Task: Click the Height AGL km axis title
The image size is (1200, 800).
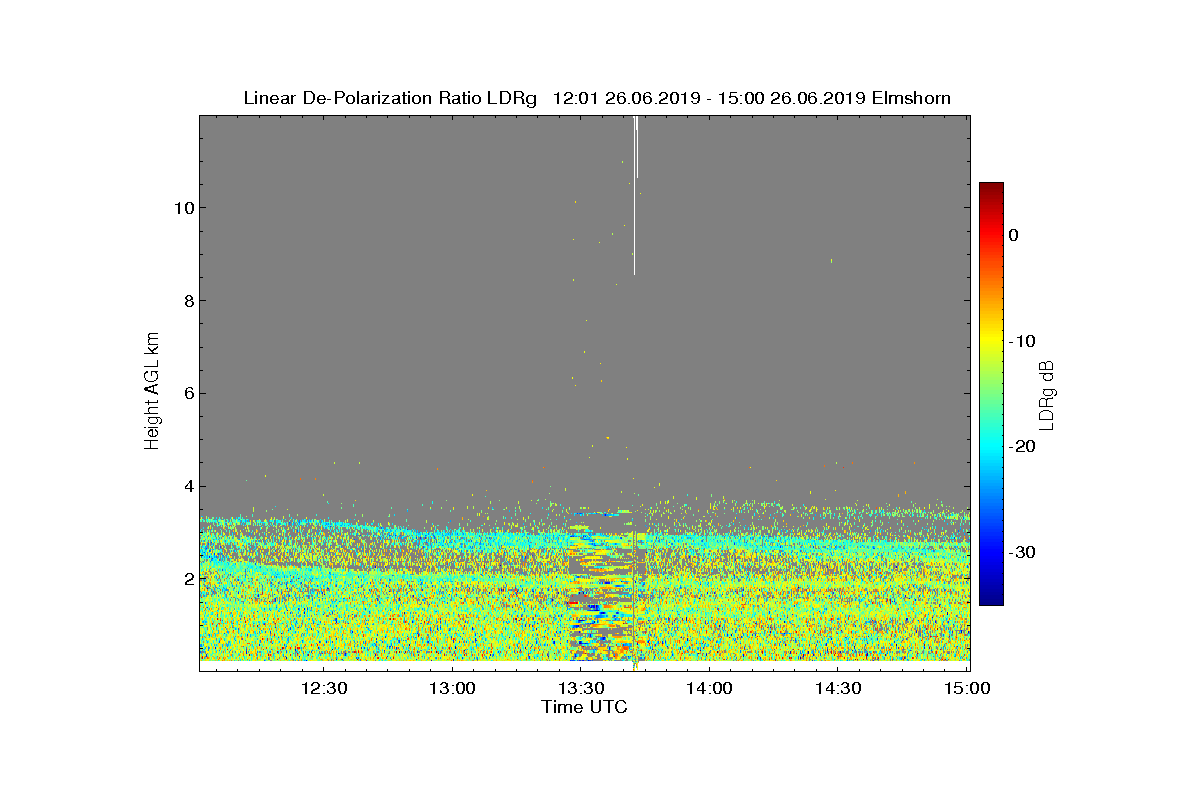Action: (152, 392)
